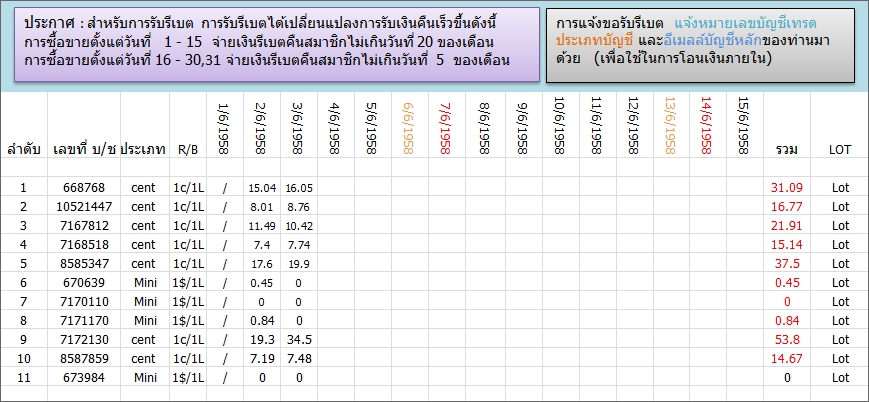
Task: Select the 1$/1L cell for account 673984
Action: click(188, 378)
